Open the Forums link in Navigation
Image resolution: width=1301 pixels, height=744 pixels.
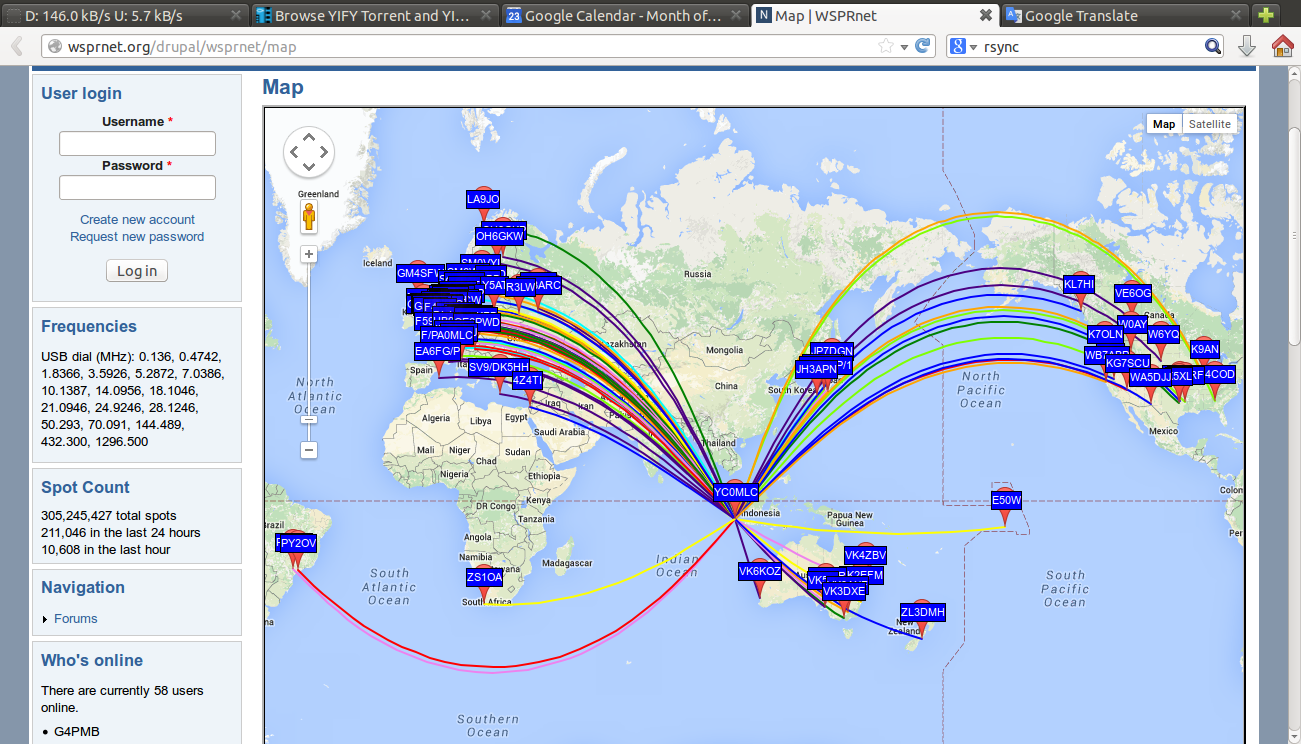point(76,619)
